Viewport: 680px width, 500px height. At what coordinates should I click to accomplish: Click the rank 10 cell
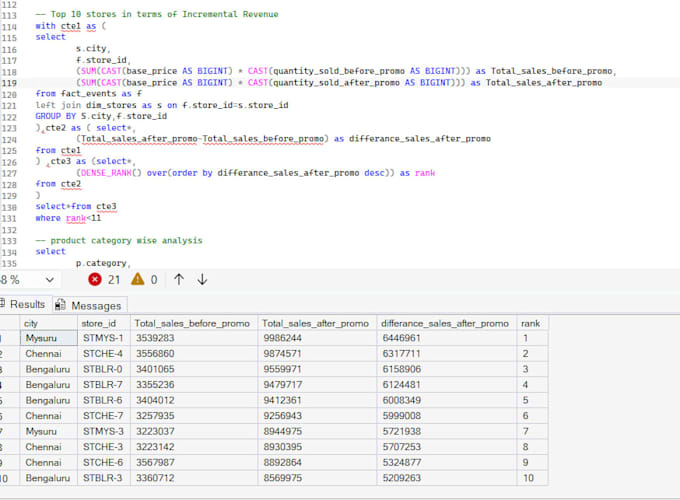(x=532, y=478)
